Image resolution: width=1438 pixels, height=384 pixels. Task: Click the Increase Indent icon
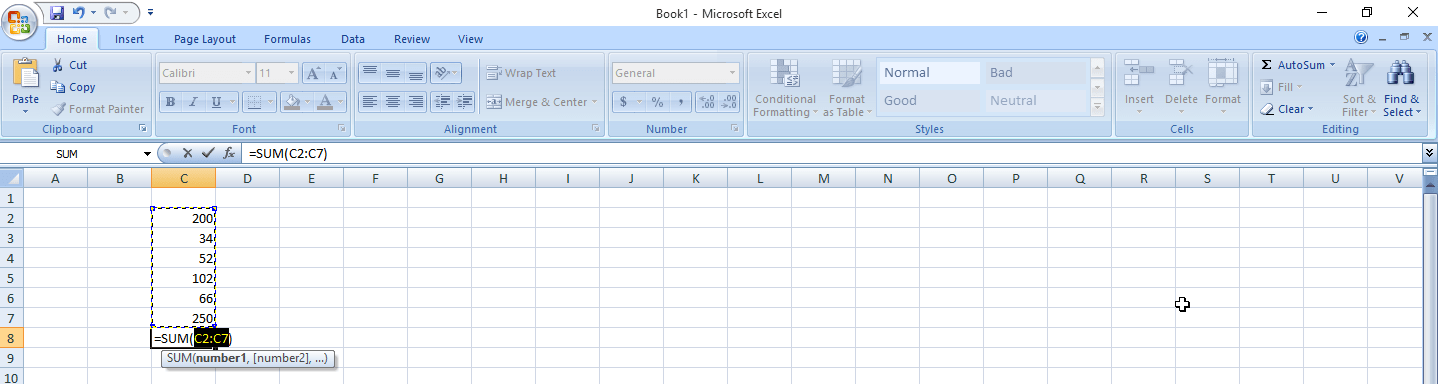465,101
